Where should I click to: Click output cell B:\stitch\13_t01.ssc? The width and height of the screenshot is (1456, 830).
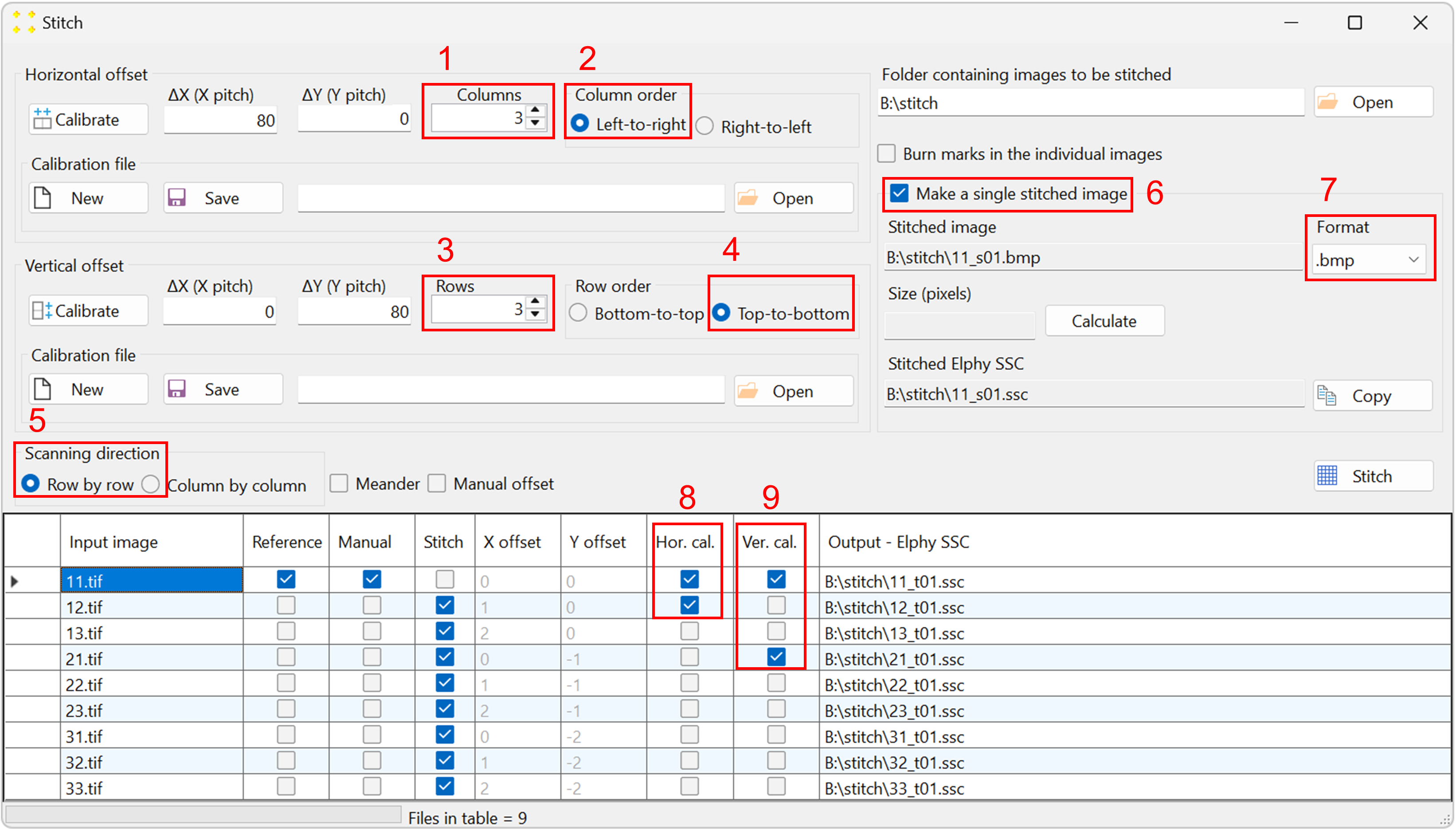1135,632
